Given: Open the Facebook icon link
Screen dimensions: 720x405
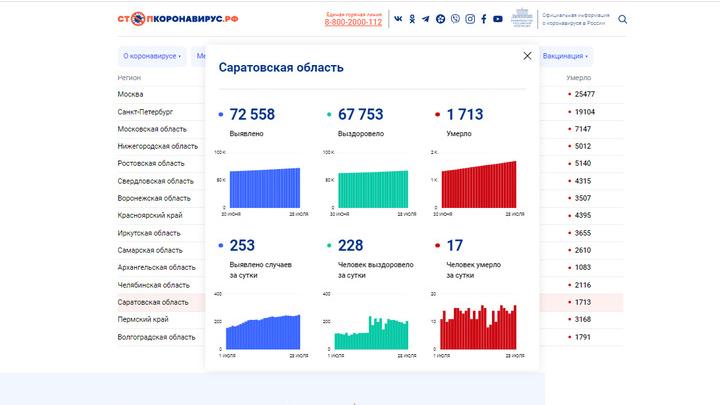Looking at the screenshot, I should [x=484, y=19].
